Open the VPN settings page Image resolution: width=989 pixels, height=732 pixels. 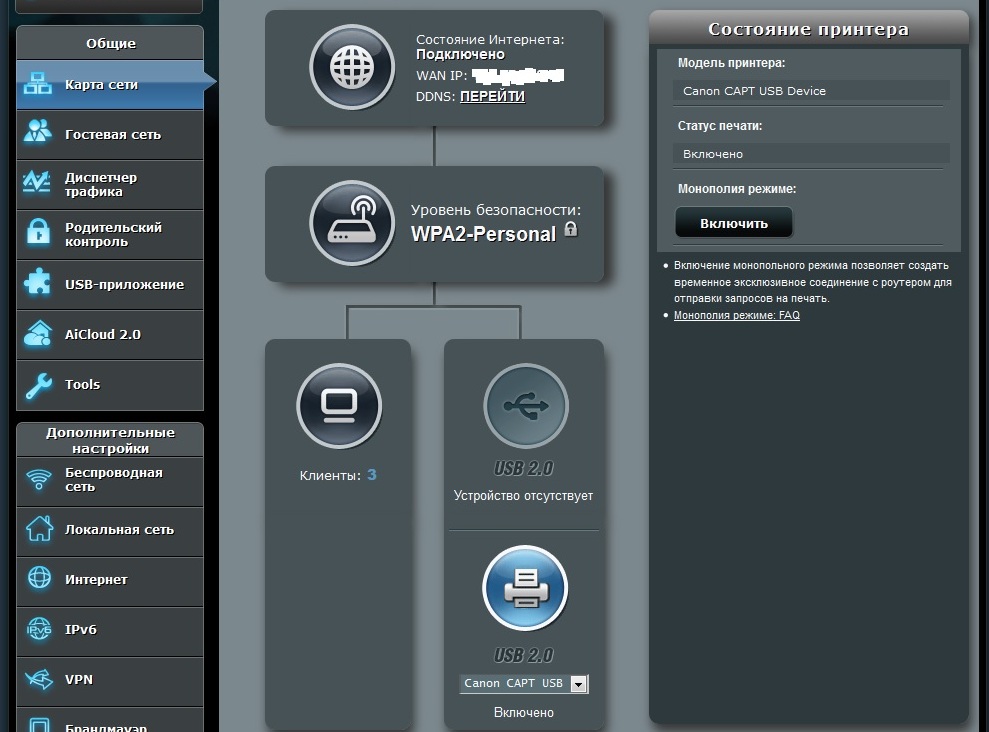click(79, 679)
